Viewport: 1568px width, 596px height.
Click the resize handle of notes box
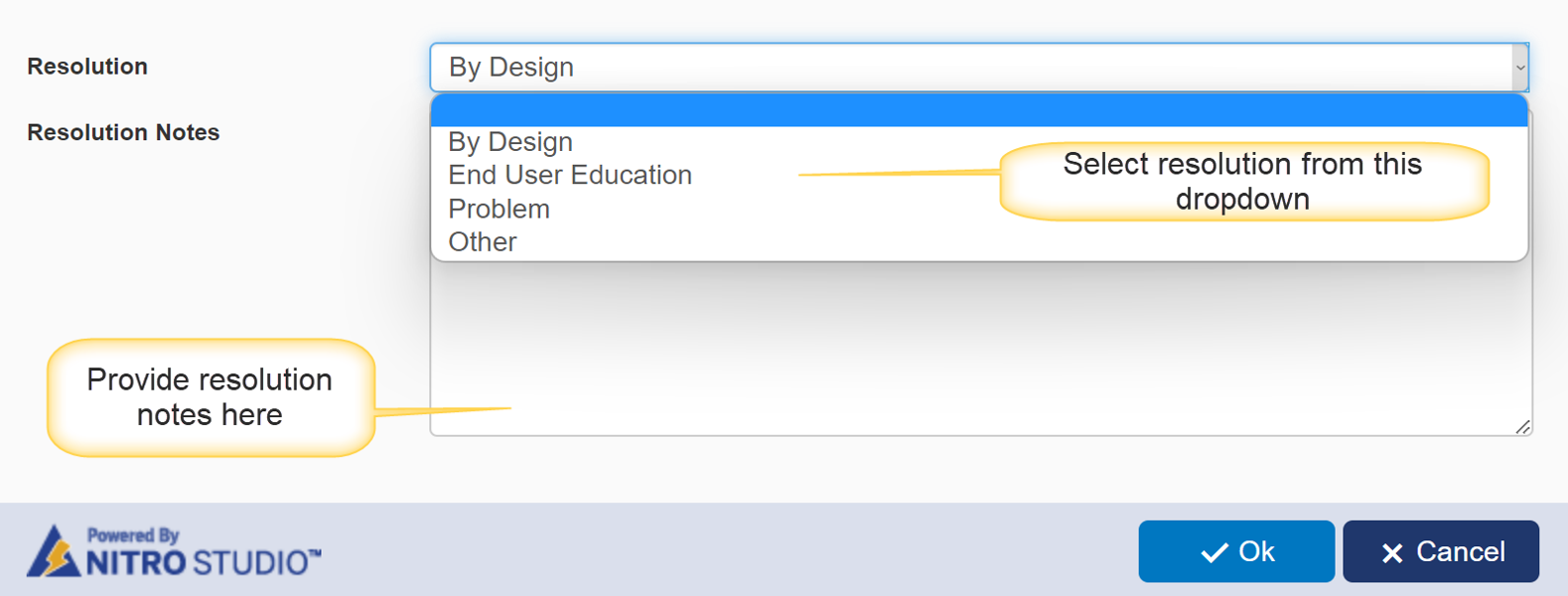pyautogui.click(x=1522, y=427)
